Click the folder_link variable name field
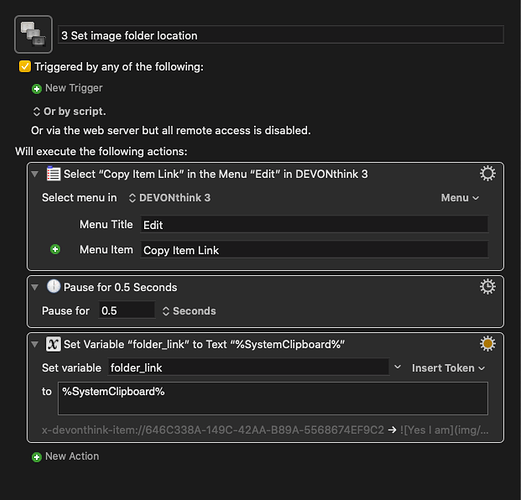This screenshot has height=500, width=521. 249,367
